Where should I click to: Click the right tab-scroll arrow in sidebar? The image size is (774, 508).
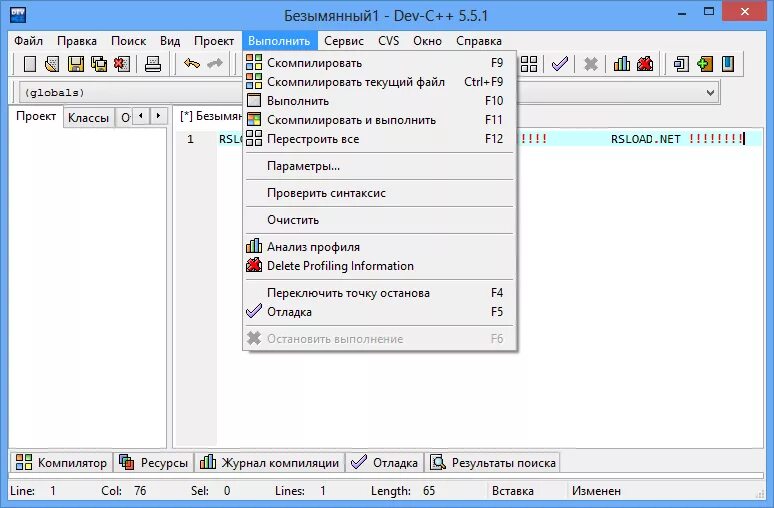point(158,116)
